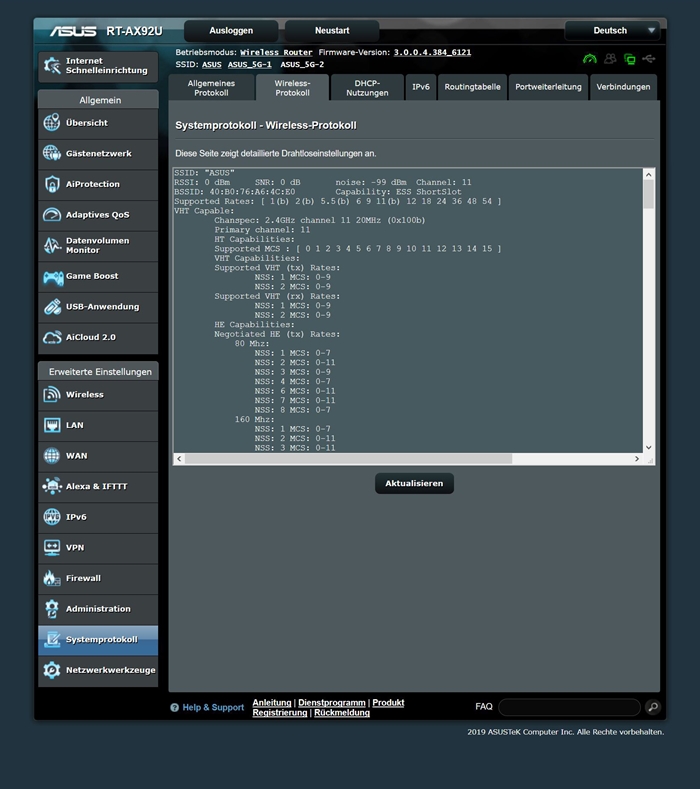
Task: Open the Anleitung link
Action: (272, 702)
